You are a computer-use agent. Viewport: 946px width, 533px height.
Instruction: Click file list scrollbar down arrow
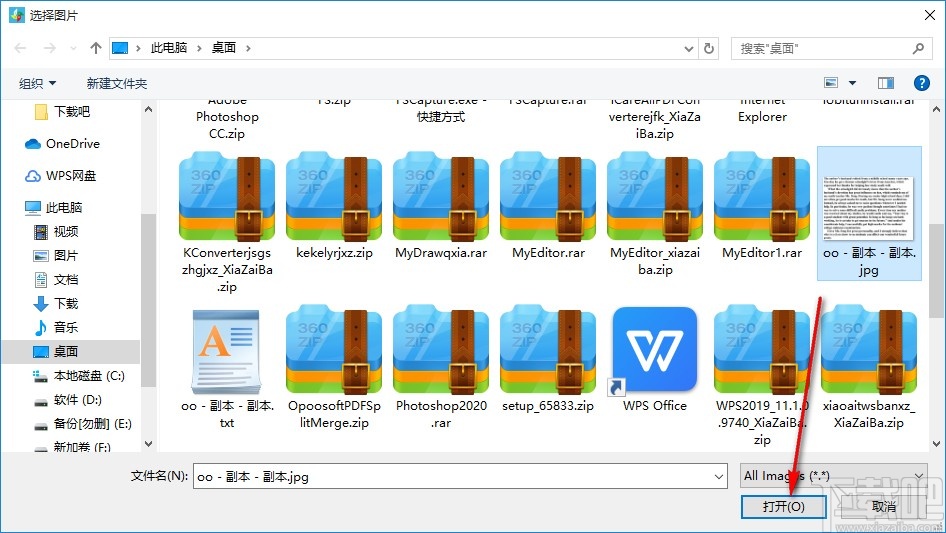pyautogui.click(x=936, y=444)
